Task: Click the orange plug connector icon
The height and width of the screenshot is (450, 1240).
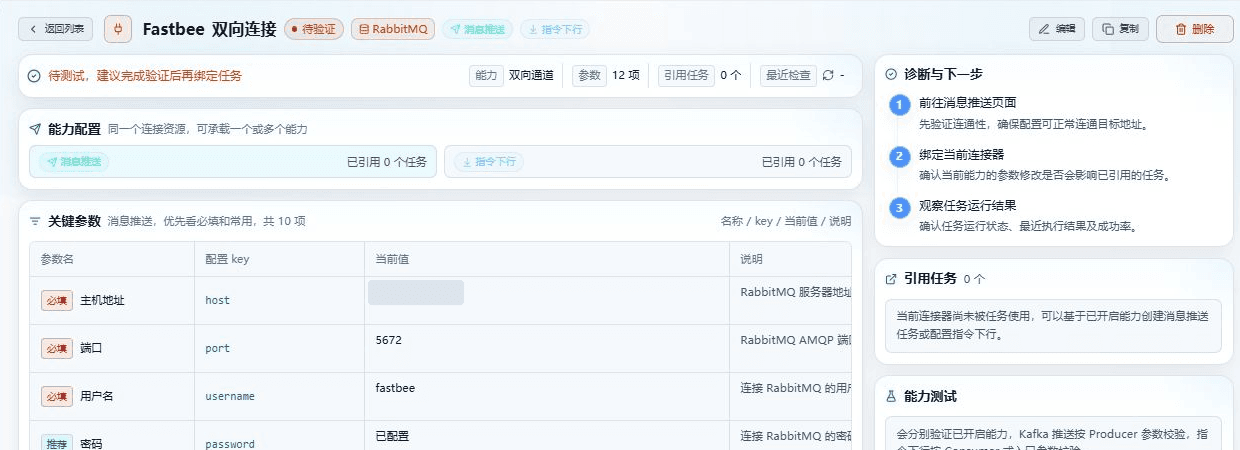Action: coord(118,29)
